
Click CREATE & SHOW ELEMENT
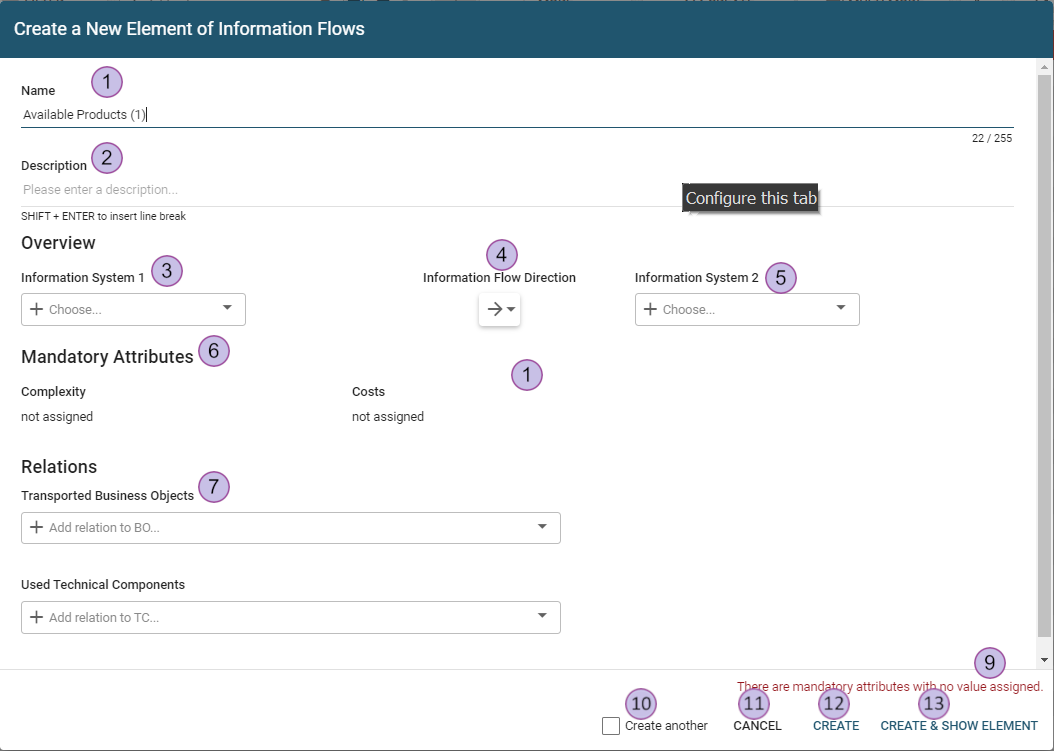pos(958,726)
